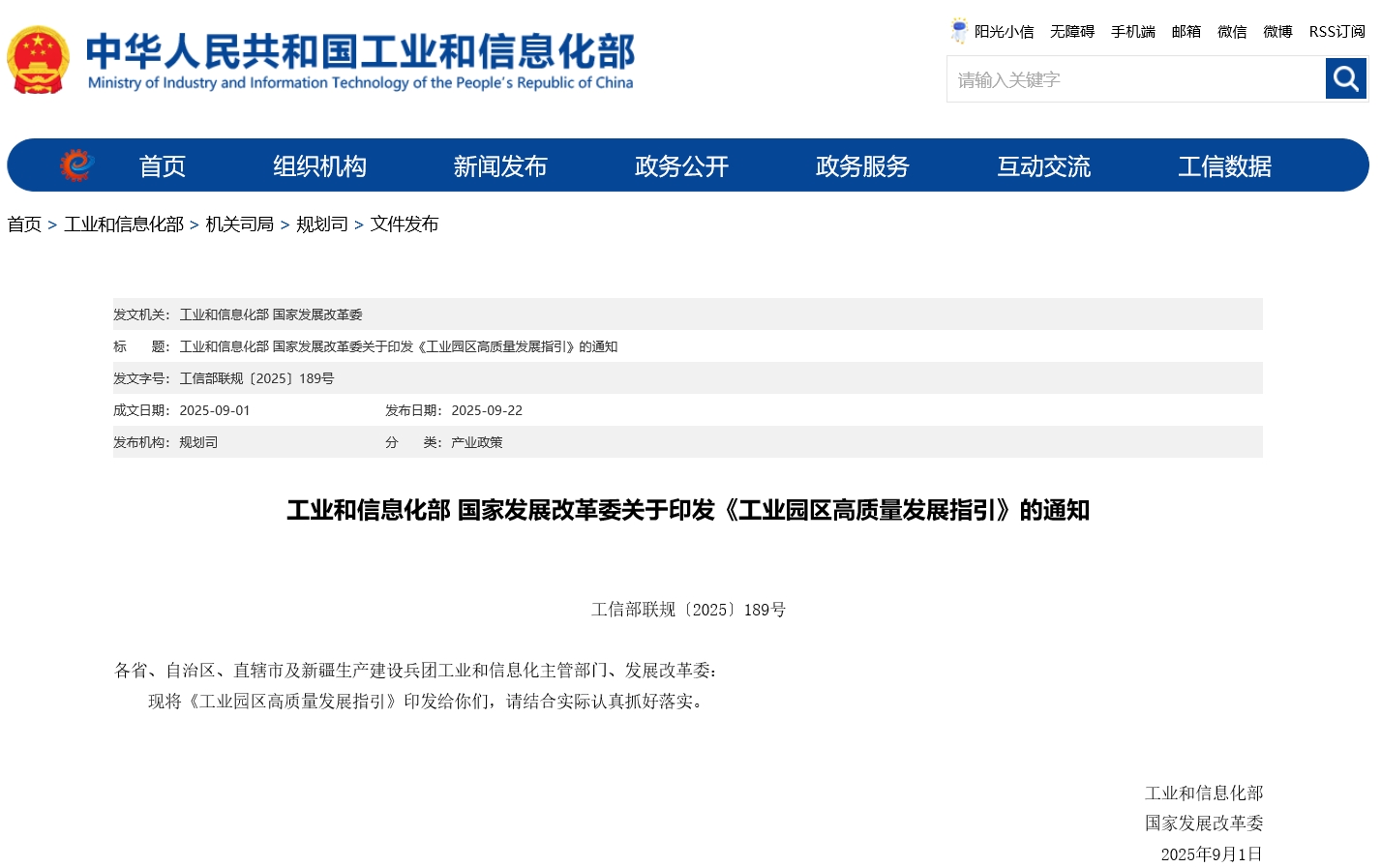Focus the keyword search input field

1135,79
